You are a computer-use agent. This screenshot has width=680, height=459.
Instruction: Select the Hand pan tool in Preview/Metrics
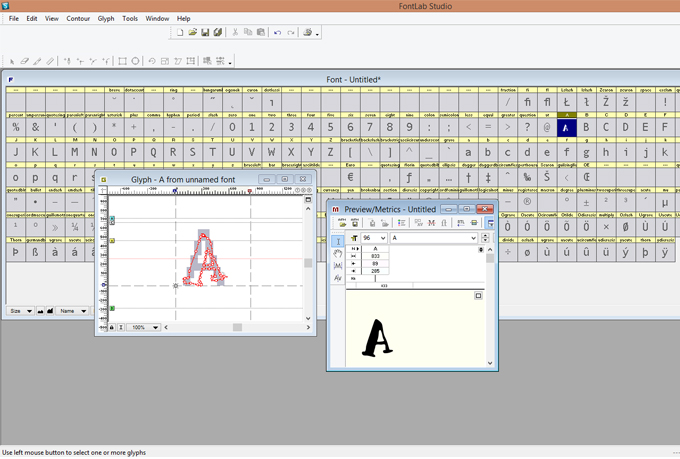[338, 254]
